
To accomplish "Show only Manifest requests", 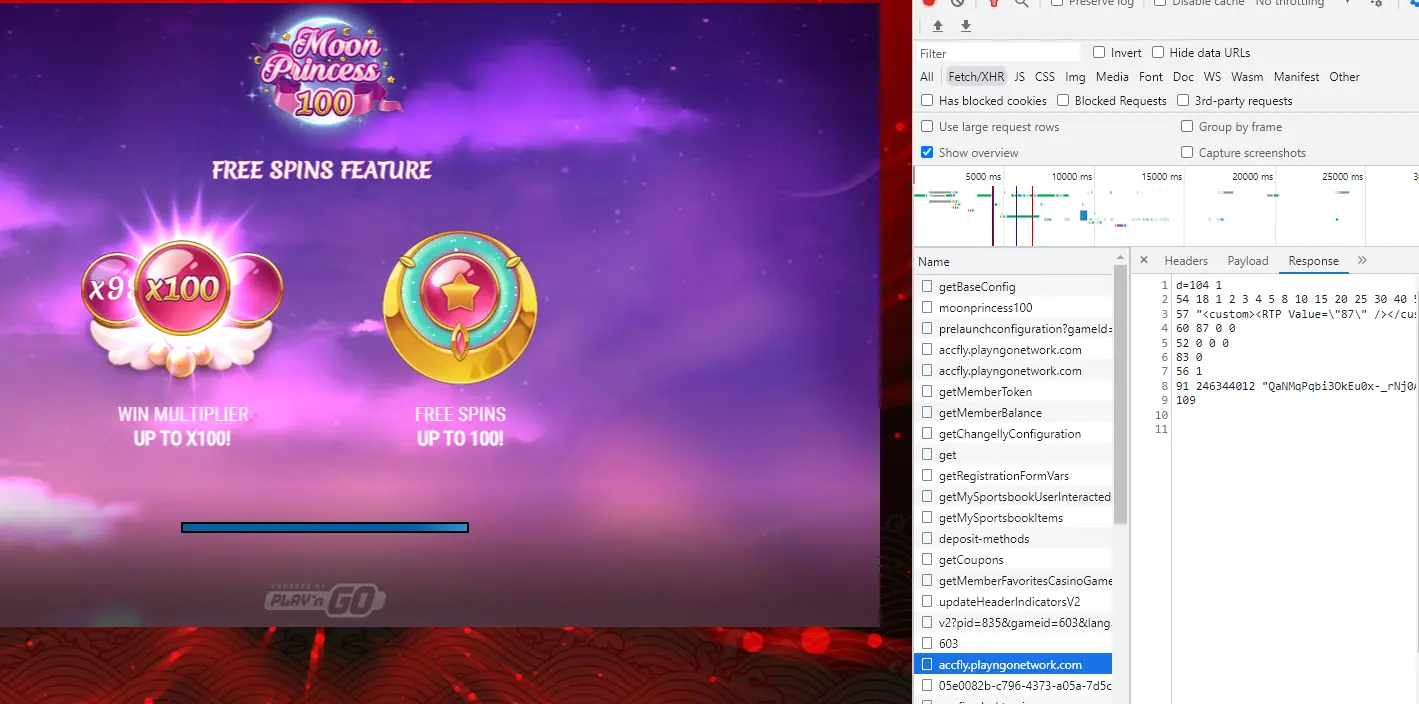I will pos(1296,77).
